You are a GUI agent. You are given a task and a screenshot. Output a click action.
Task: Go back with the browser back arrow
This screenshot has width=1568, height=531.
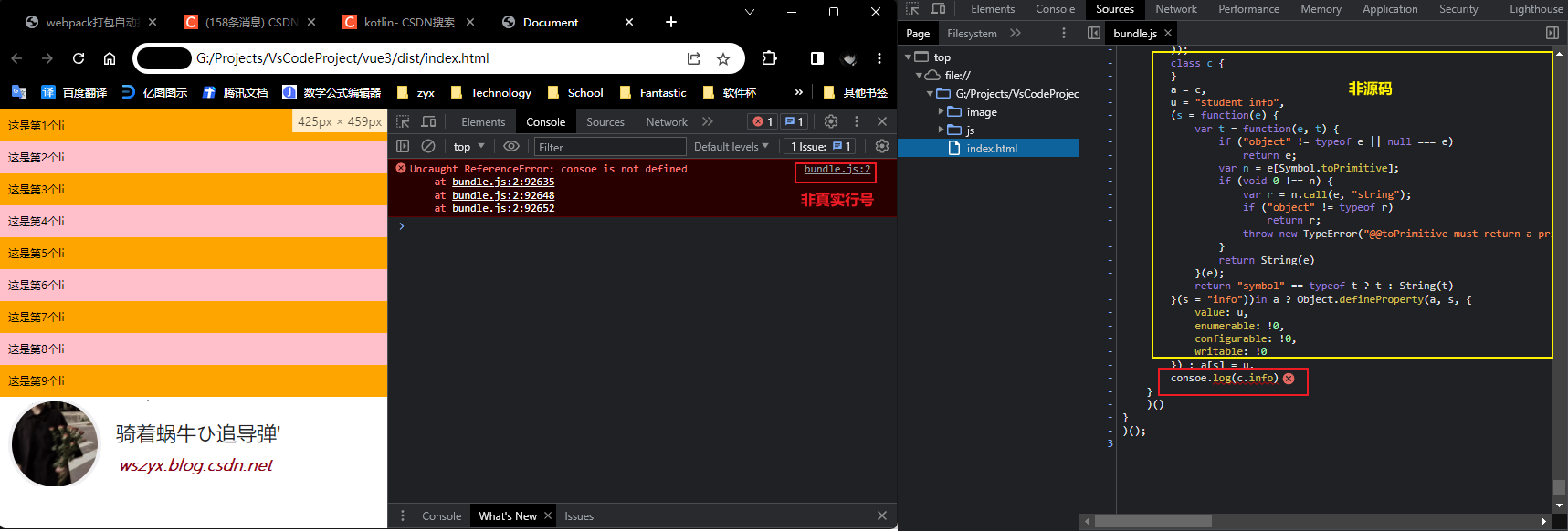click(x=16, y=58)
